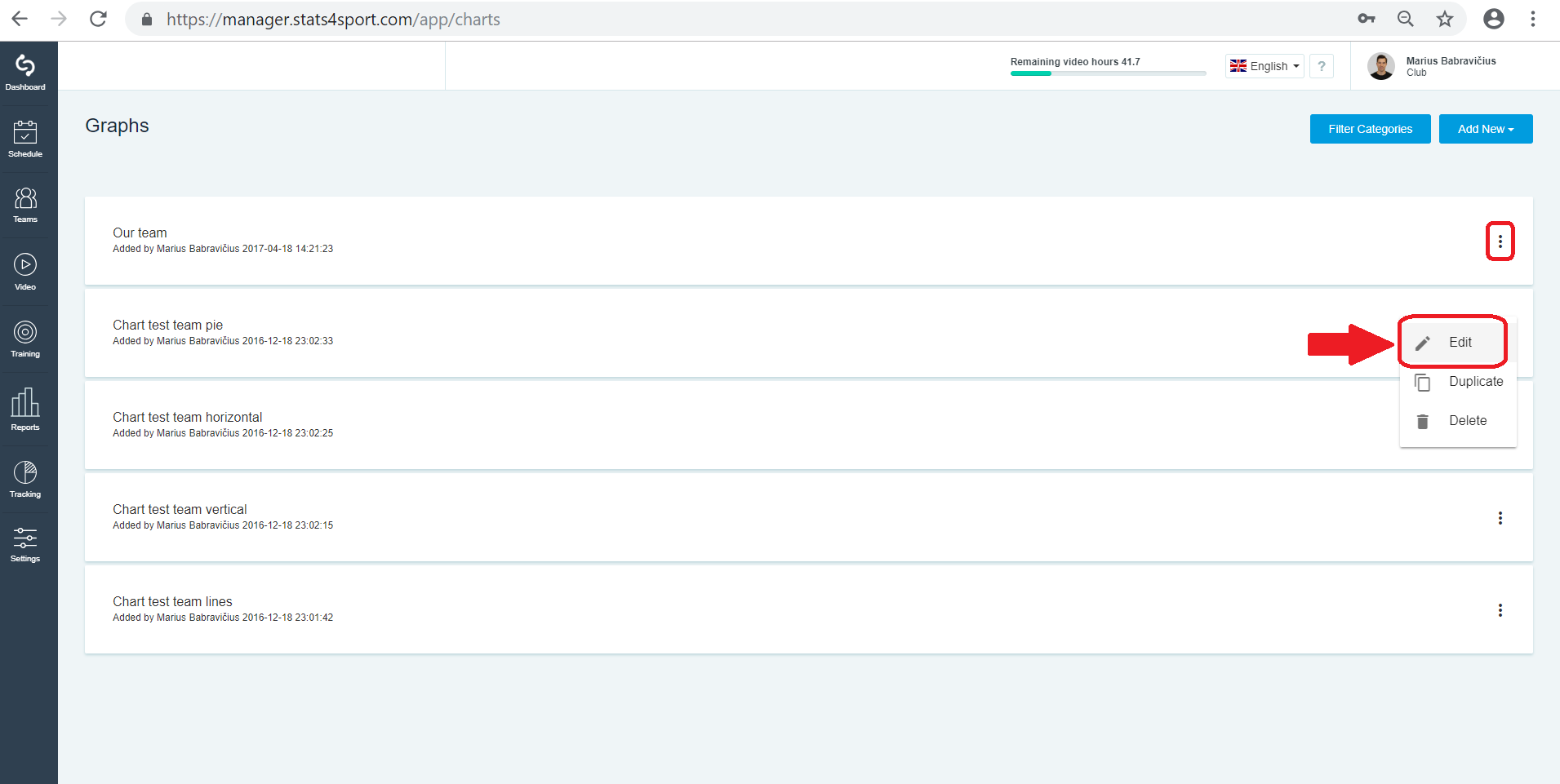The height and width of the screenshot is (784, 1560).
Task: Choose Duplicate from the context menu
Action: pos(1458,382)
